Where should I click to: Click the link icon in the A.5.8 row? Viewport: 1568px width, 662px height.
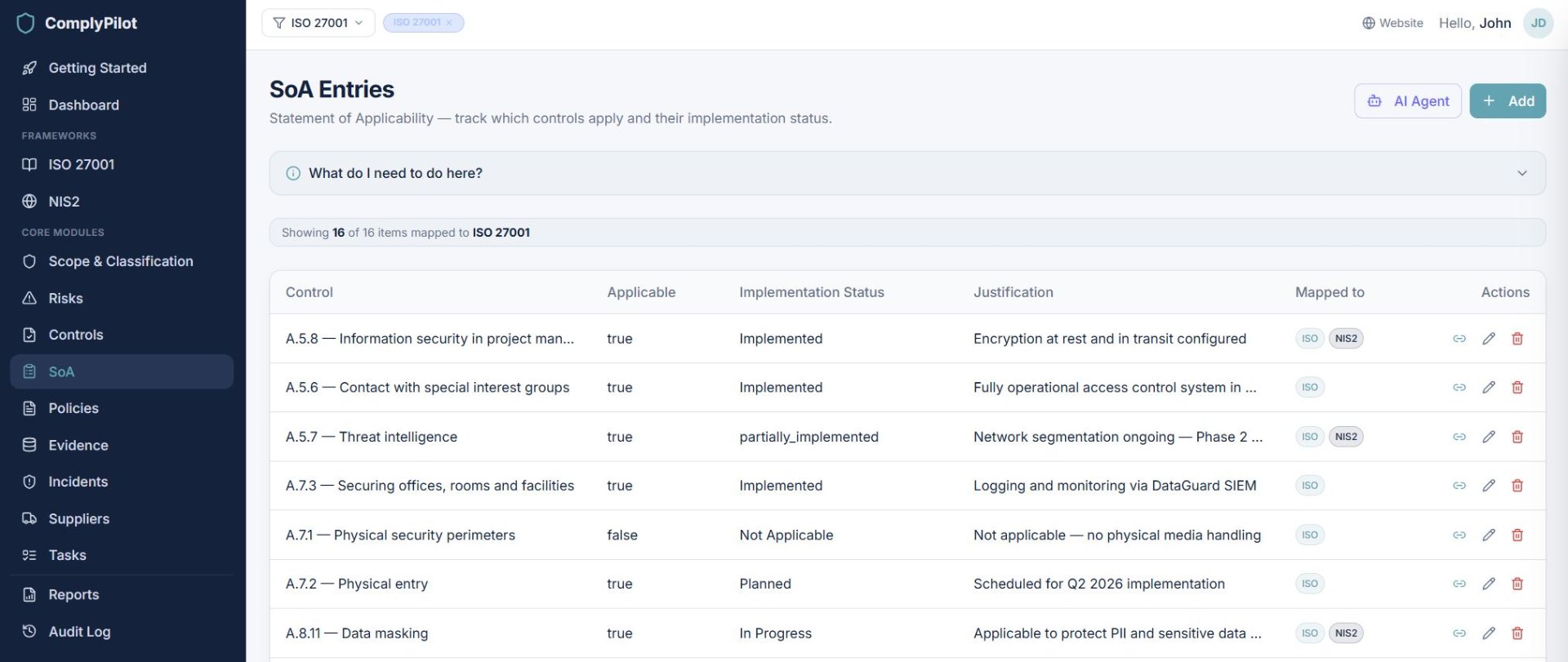coord(1459,339)
